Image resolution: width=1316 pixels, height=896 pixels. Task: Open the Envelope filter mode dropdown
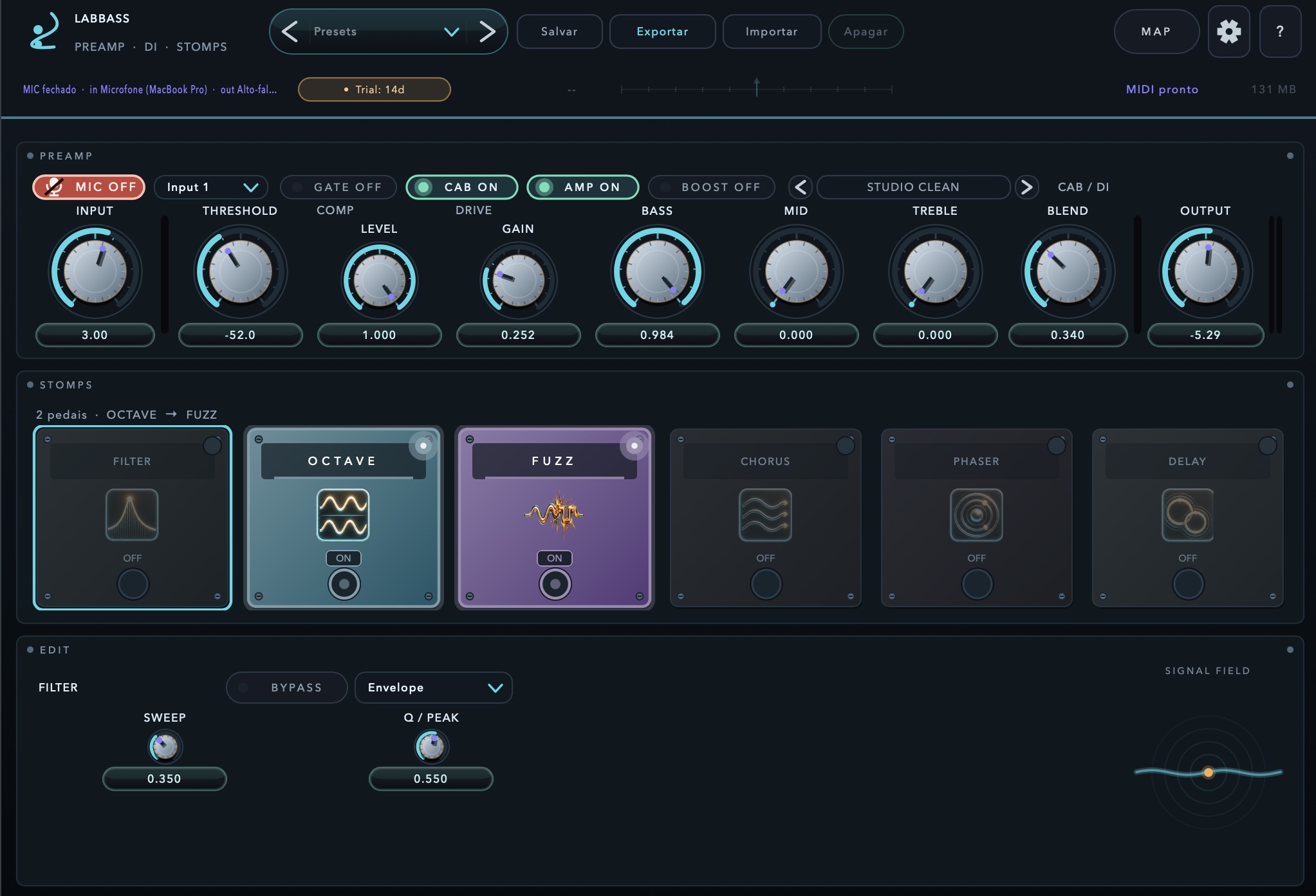[434, 688]
